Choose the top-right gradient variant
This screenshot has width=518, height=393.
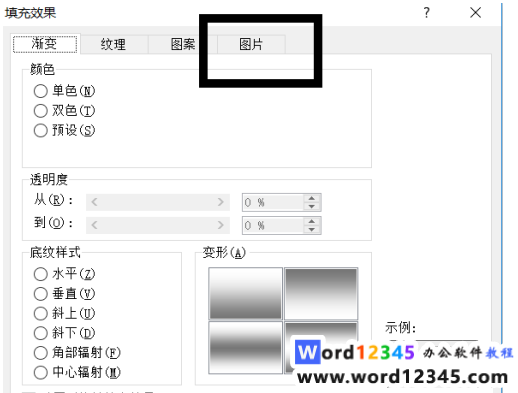pos(321,294)
